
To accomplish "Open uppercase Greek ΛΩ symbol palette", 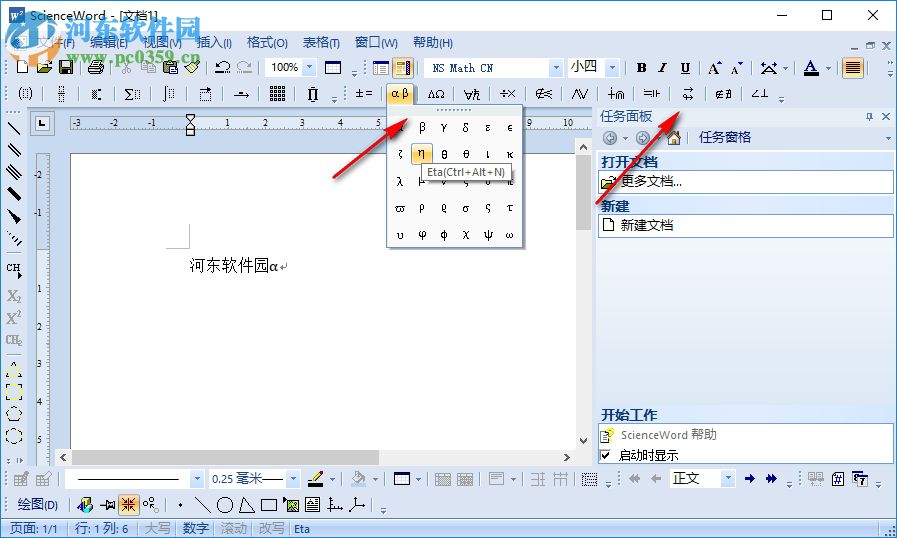I will click(x=436, y=94).
